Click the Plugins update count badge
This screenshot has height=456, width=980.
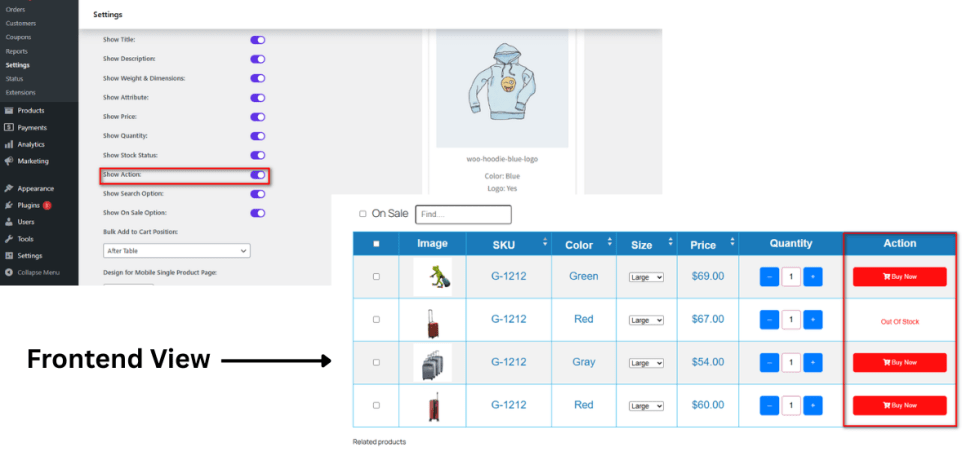click(x=47, y=205)
